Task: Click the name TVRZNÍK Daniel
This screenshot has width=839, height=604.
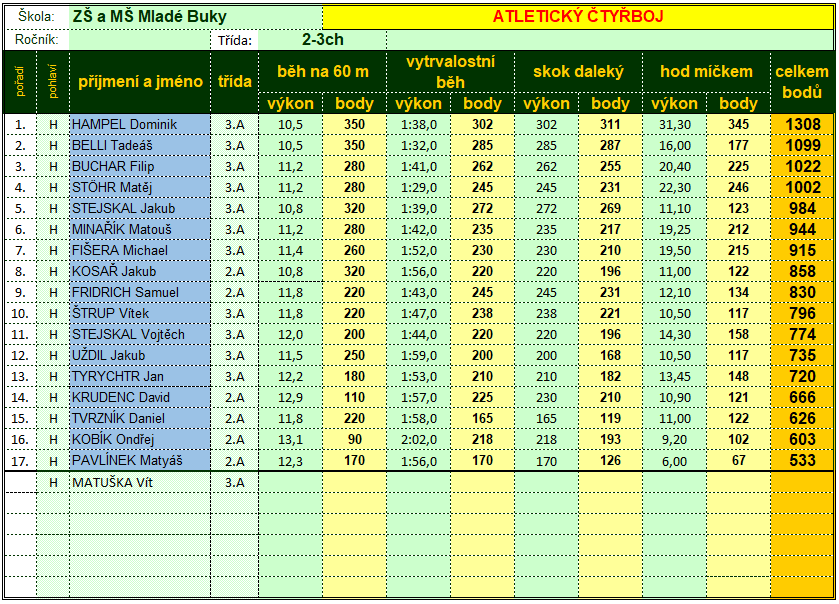Action: [118, 418]
